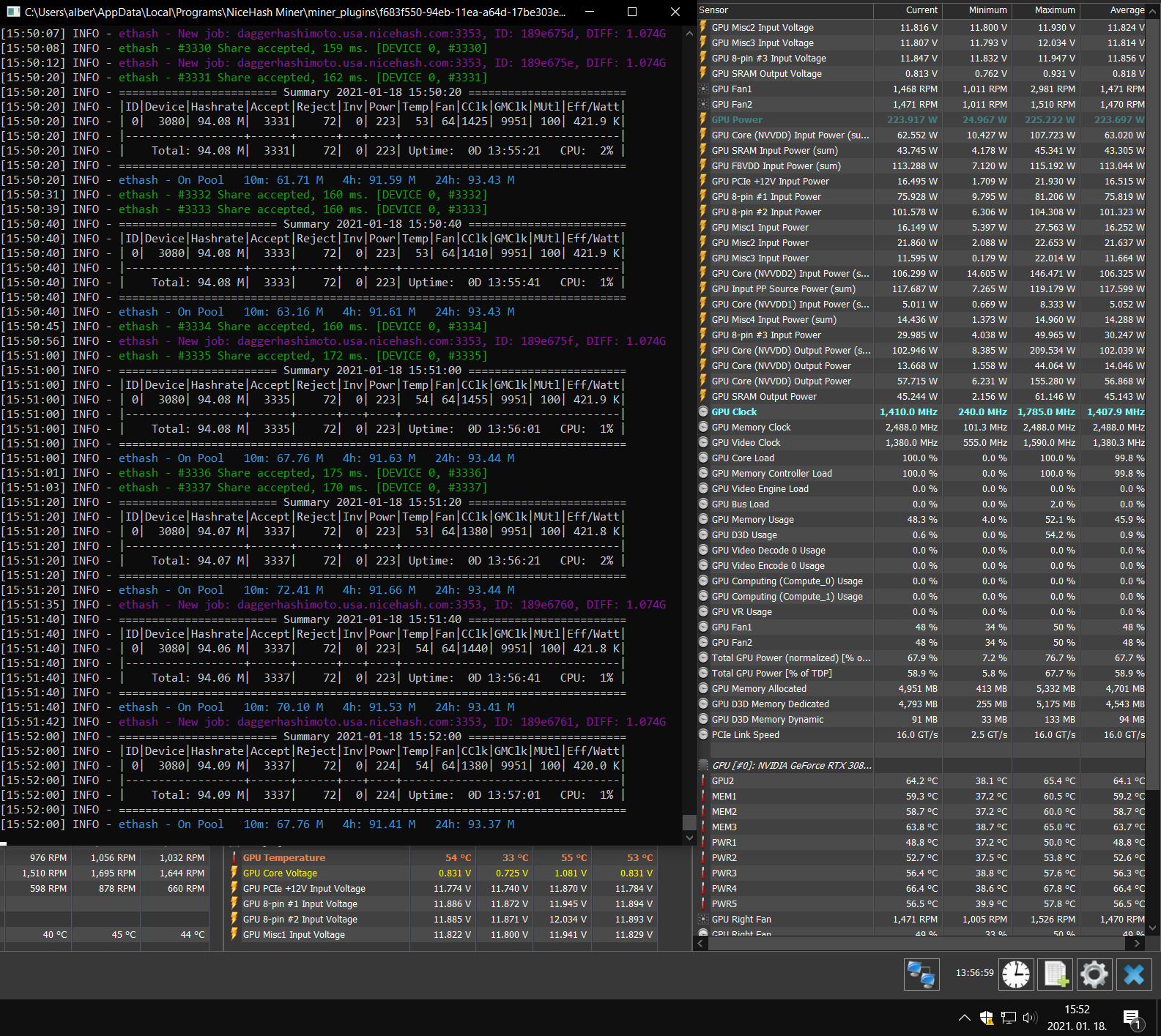Click the Maximum column header
This screenshot has width=1161, height=1036.
[1045, 10]
